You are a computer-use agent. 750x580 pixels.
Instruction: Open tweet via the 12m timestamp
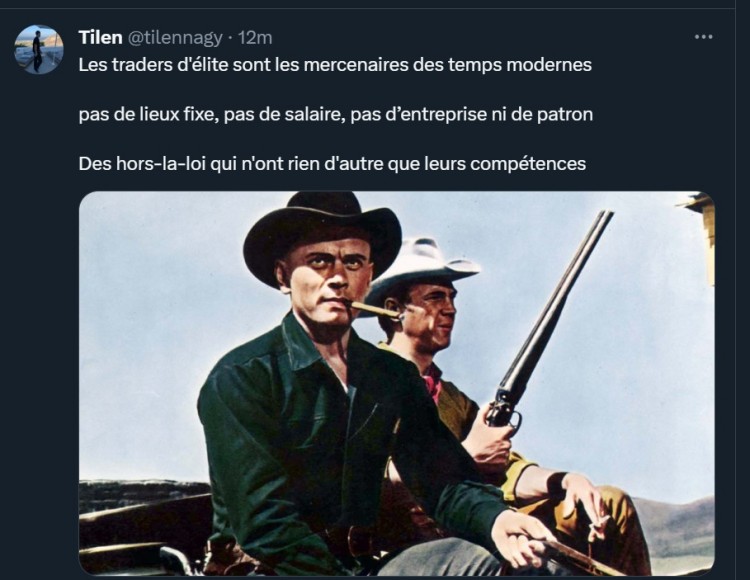255,37
